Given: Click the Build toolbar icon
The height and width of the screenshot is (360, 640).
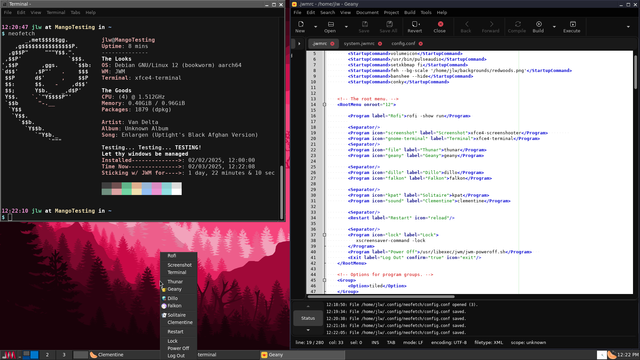Looking at the screenshot, I should [x=539, y=24].
